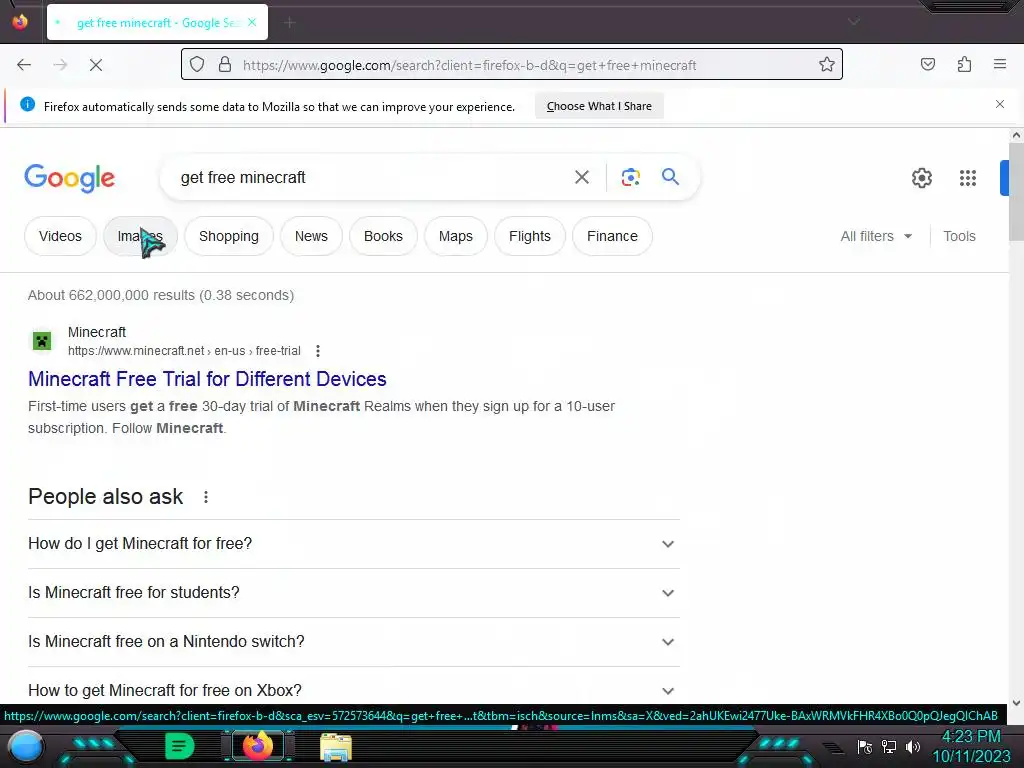Open Google quick settings gear
The image size is (1024, 768).
(x=921, y=178)
